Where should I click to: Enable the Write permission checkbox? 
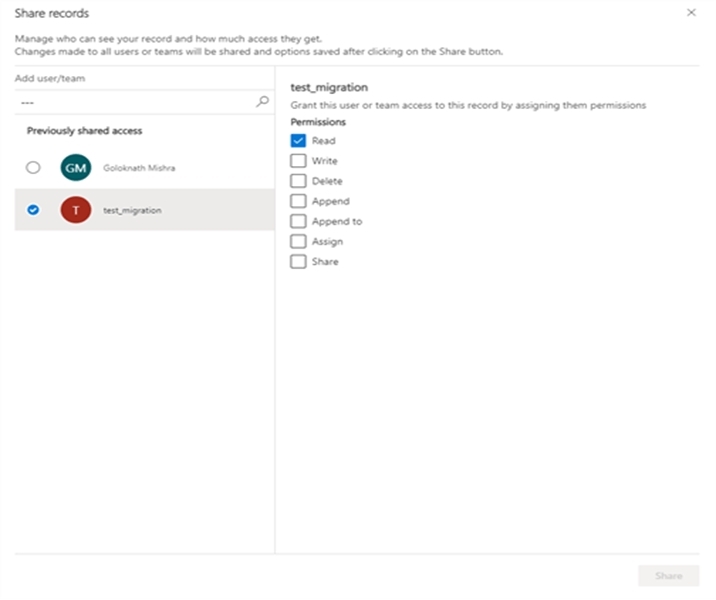(298, 161)
